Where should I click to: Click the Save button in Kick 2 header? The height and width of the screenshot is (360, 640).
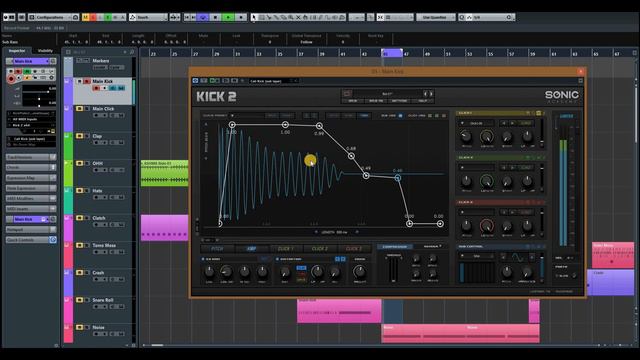[x=353, y=100]
